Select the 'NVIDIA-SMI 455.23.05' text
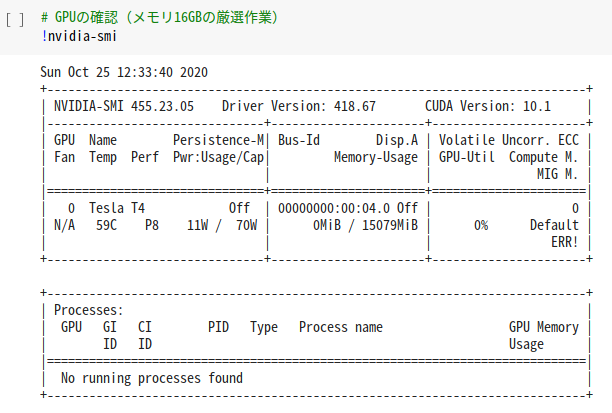 pos(124,106)
